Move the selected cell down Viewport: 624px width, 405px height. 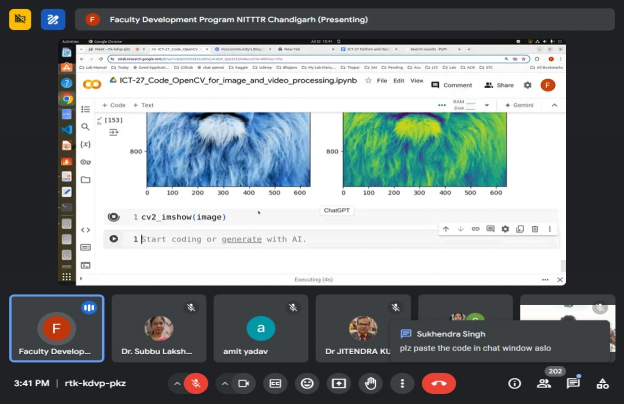460,229
